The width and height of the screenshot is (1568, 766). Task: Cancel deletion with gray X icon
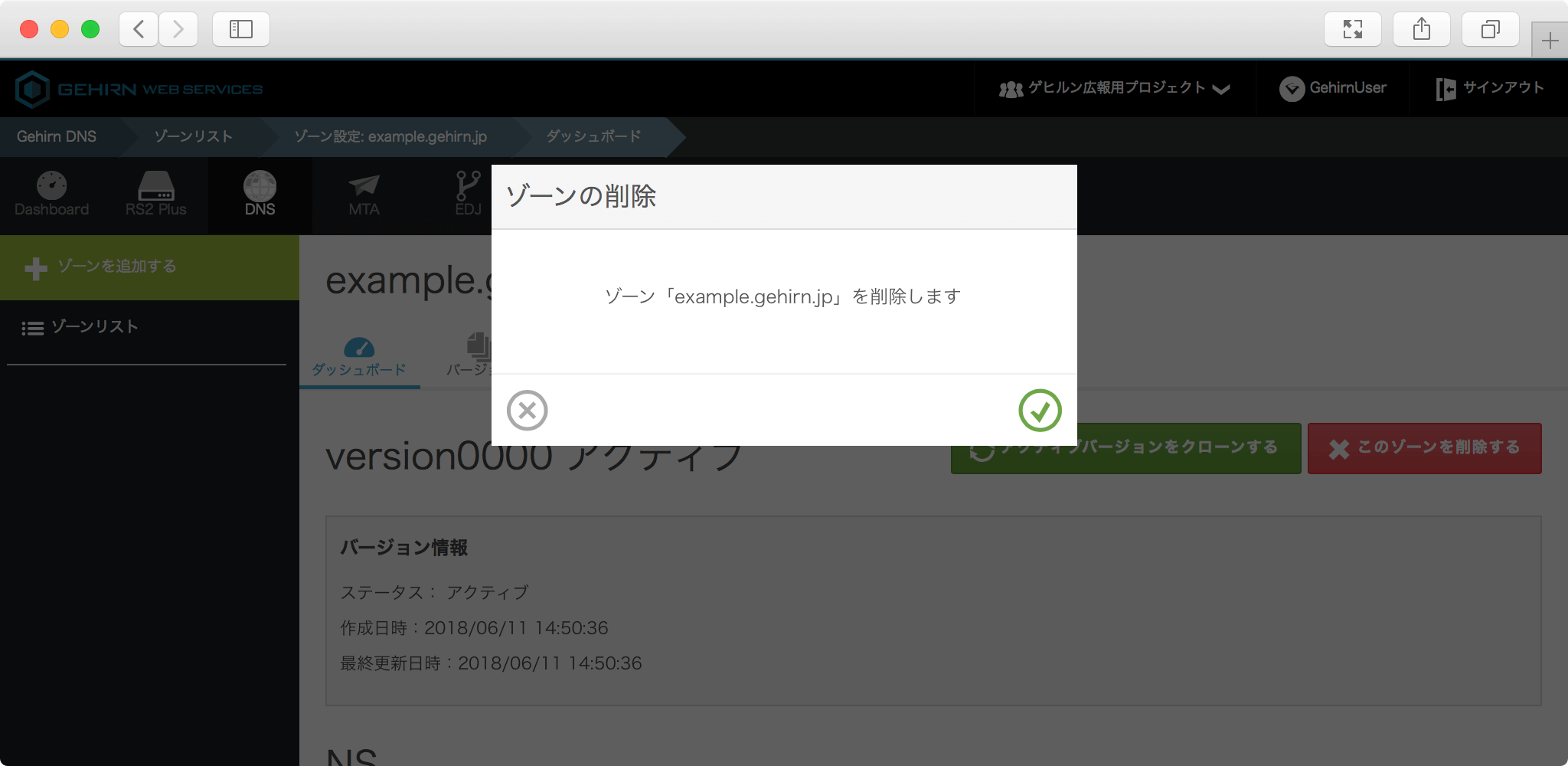pyautogui.click(x=527, y=411)
